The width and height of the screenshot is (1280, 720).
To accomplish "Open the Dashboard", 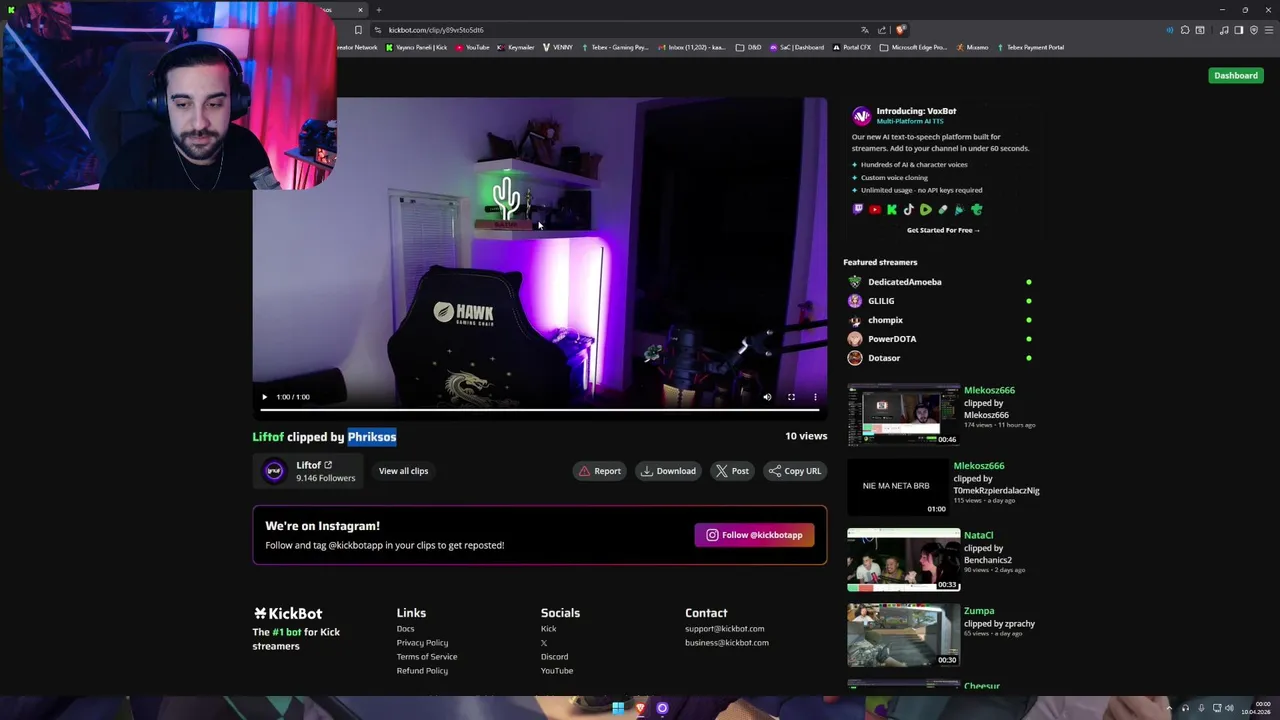I will click(1236, 75).
